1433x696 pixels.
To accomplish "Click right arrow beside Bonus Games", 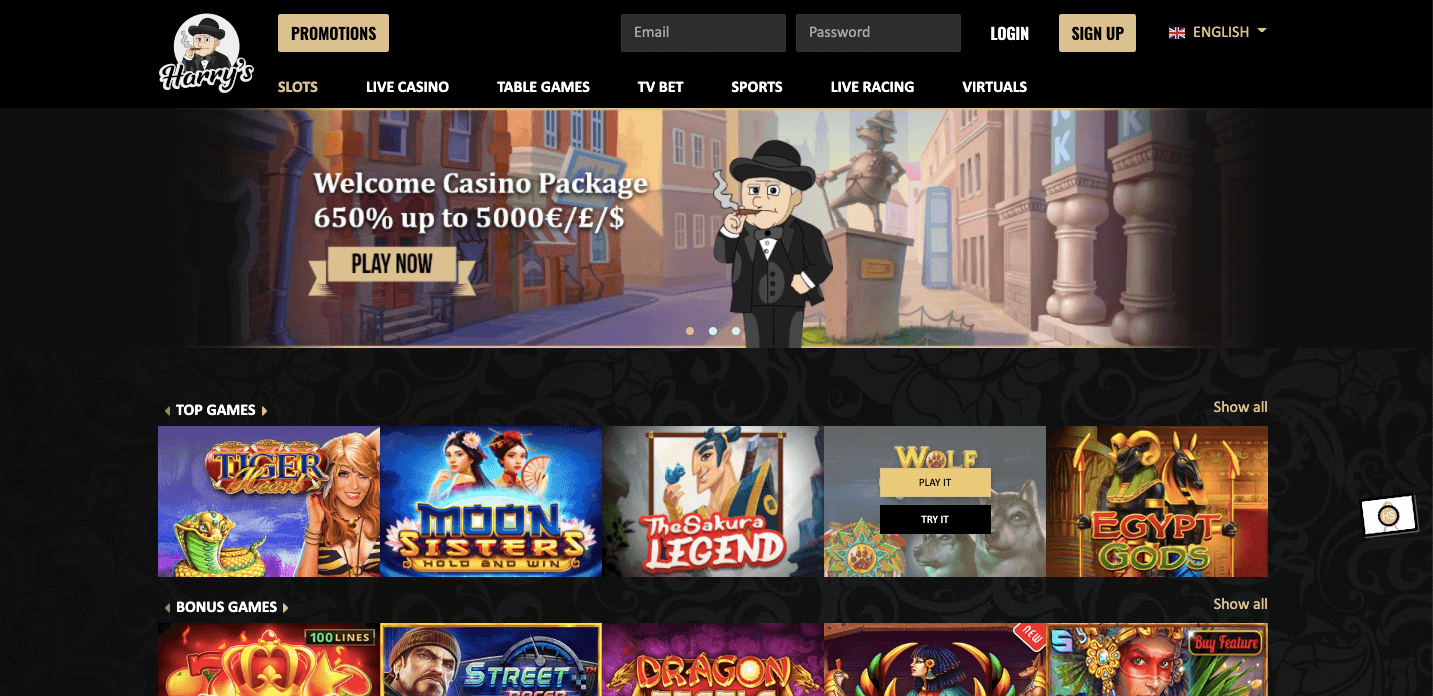I will point(285,608).
